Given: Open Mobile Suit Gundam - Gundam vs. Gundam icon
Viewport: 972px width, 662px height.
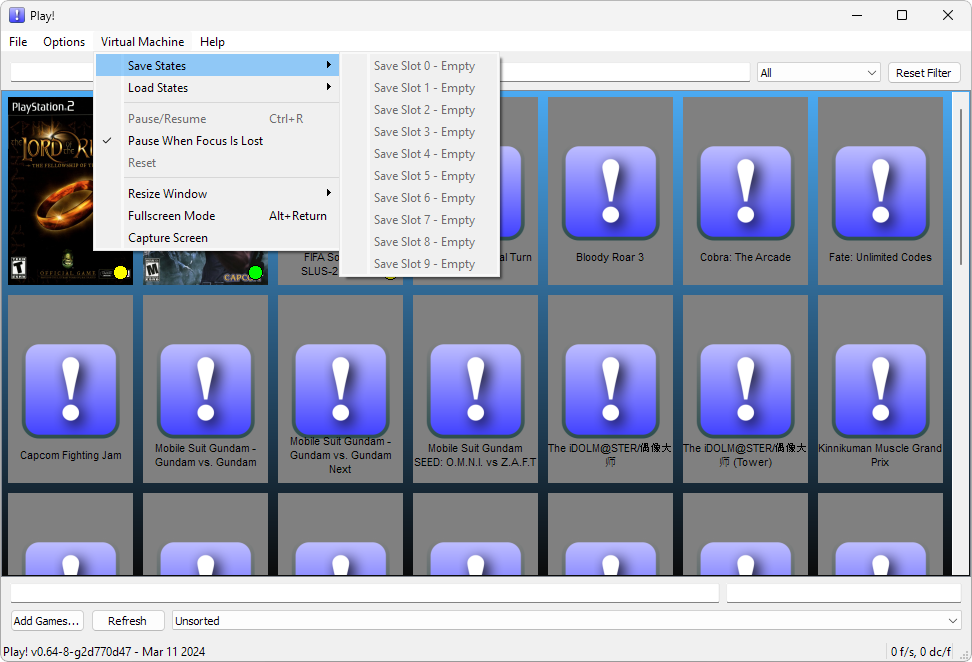Looking at the screenshot, I should (x=205, y=391).
